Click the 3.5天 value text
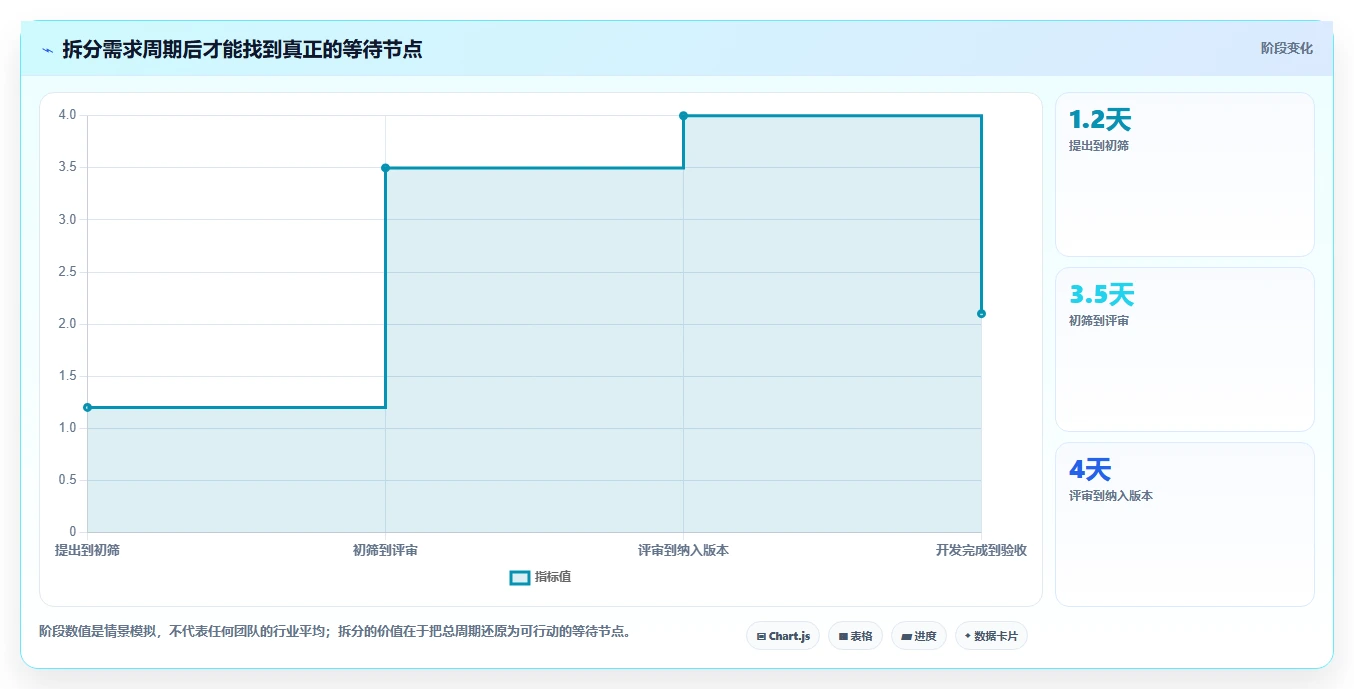Viewport: 1354px width, 689px height. pyautogui.click(x=1102, y=295)
